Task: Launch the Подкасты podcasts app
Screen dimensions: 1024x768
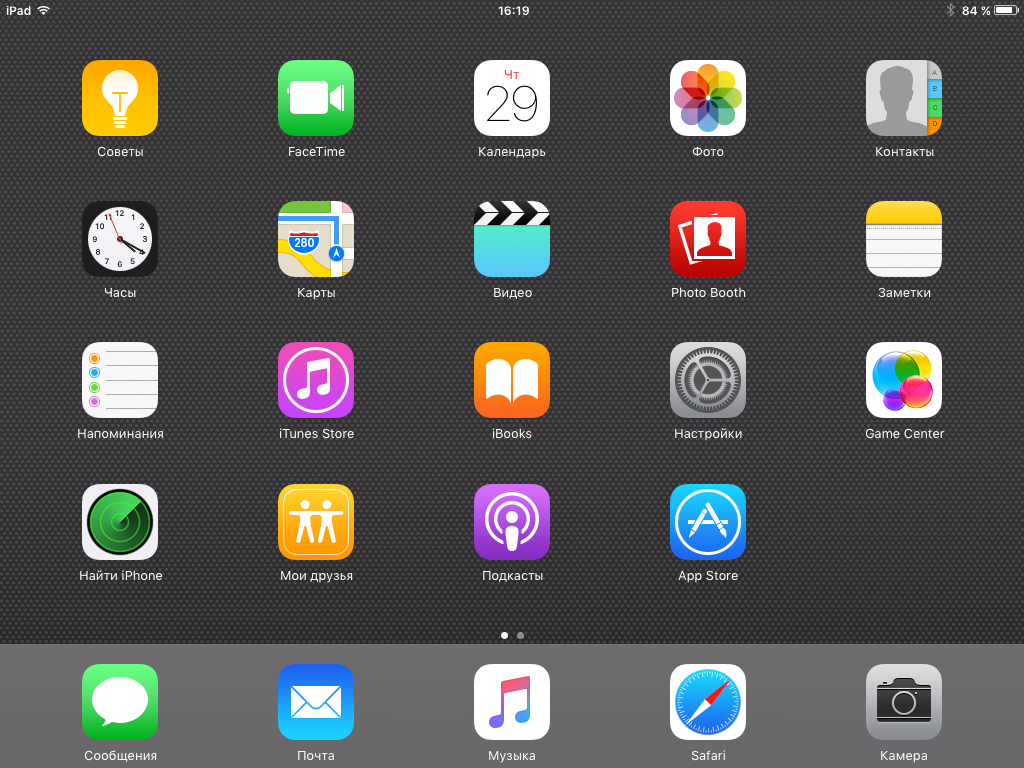Action: 512,522
